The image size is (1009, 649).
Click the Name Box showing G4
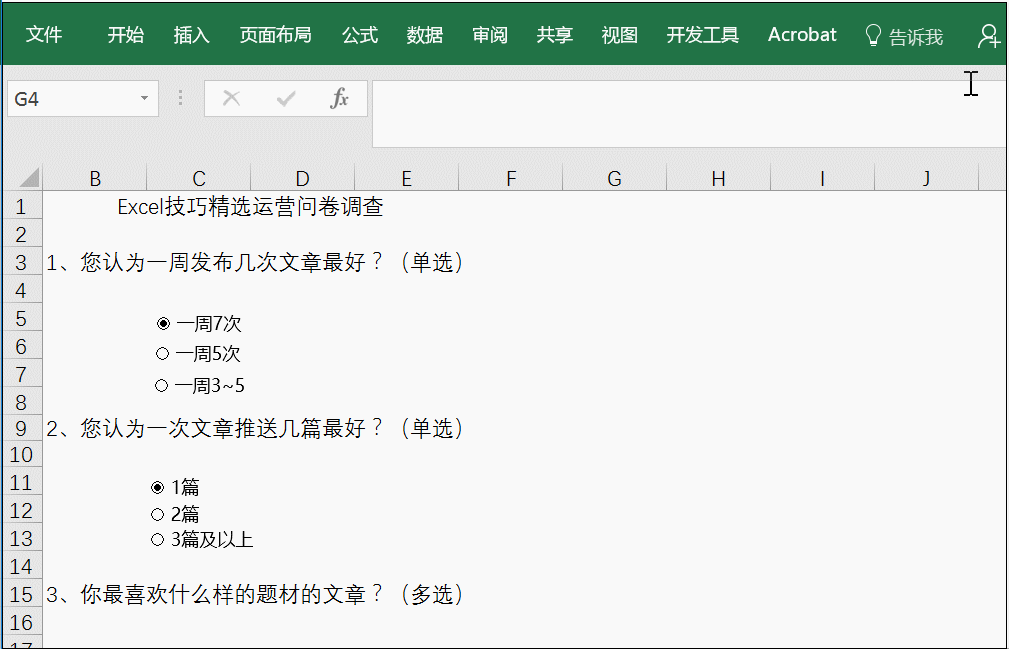tap(83, 98)
